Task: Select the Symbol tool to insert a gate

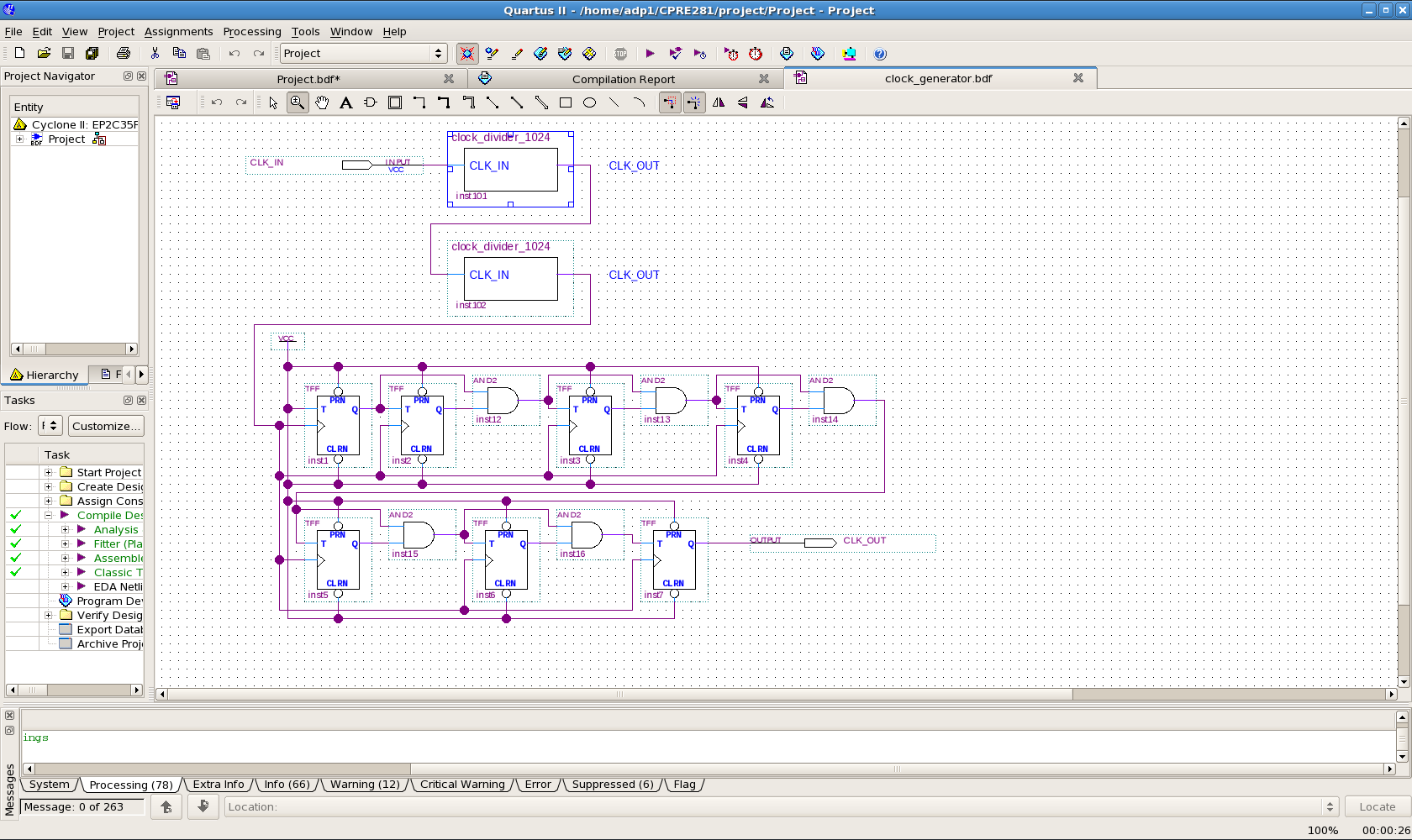Action: (x=371, y=102)
